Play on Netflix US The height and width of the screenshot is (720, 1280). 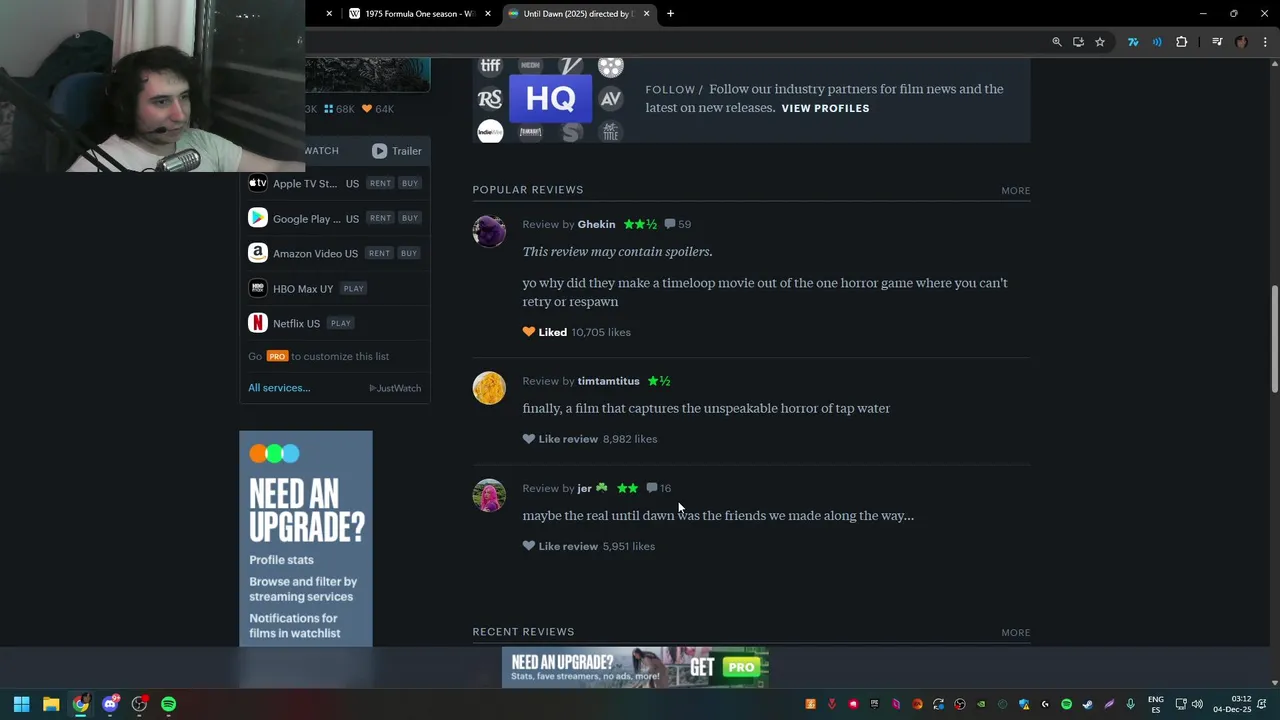pos(340,323)
